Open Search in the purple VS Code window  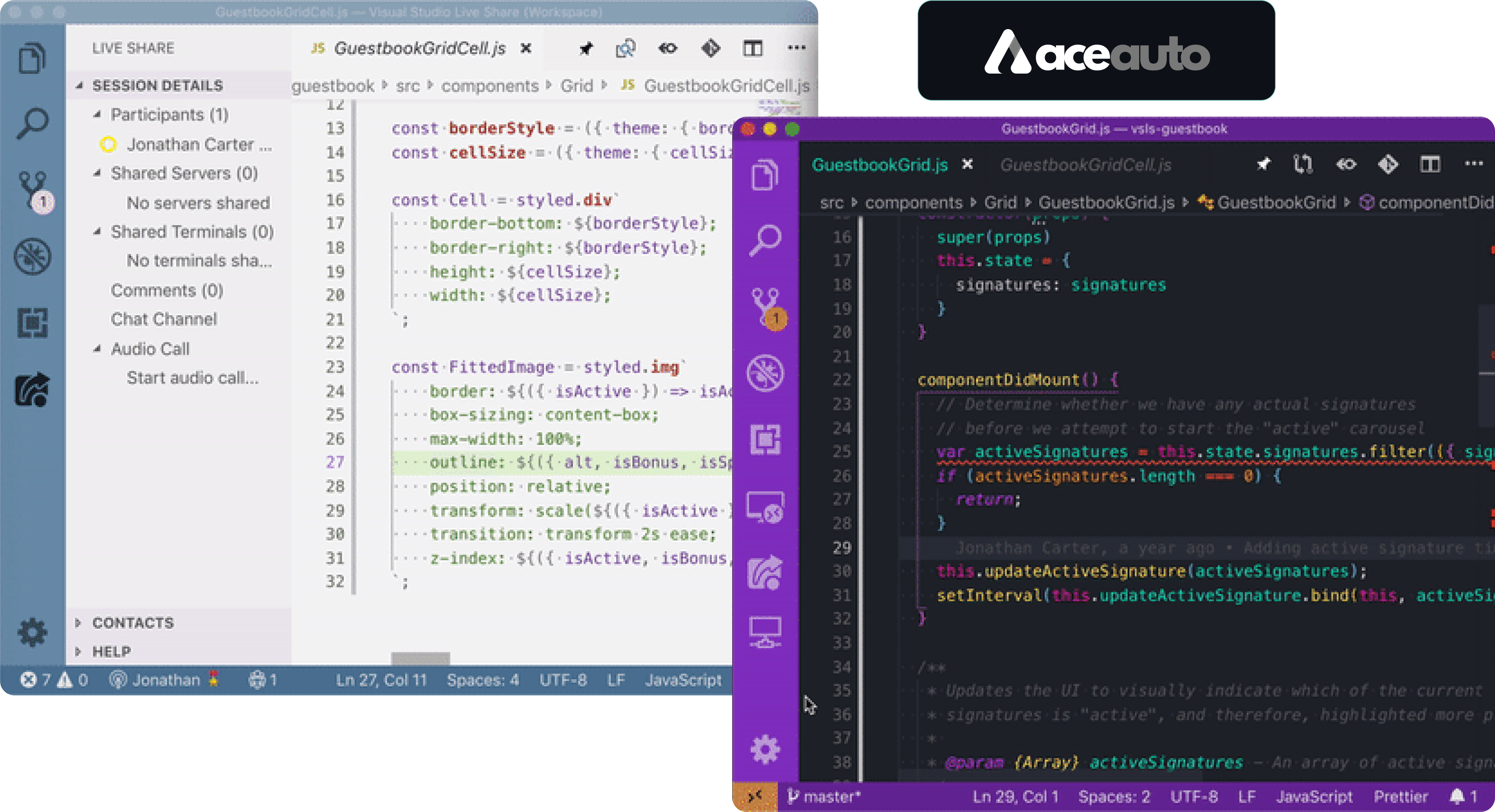[x=765, y=240]
